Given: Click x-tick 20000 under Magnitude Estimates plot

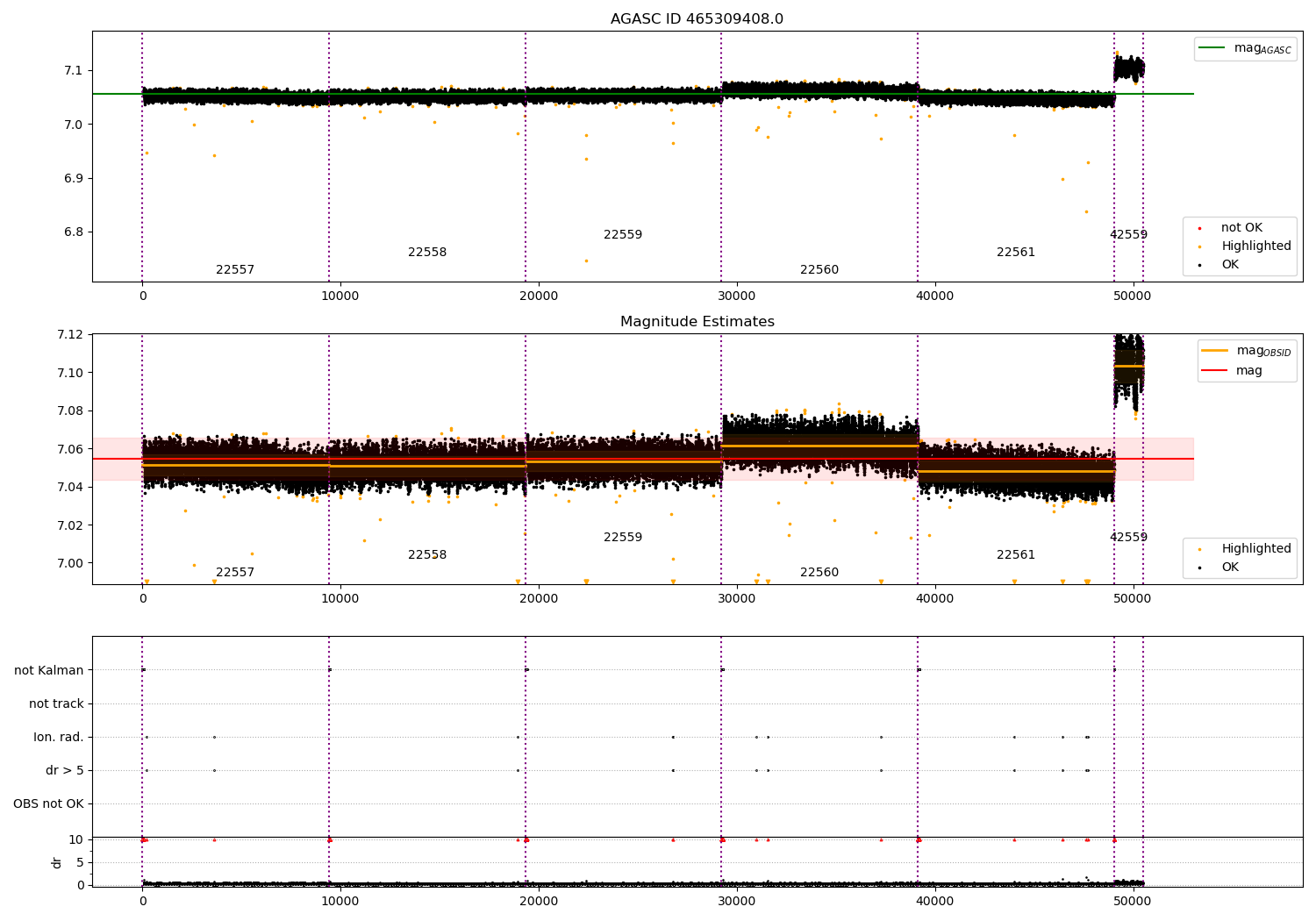Looking at the screenshot, I should click(x=539, y=599).
